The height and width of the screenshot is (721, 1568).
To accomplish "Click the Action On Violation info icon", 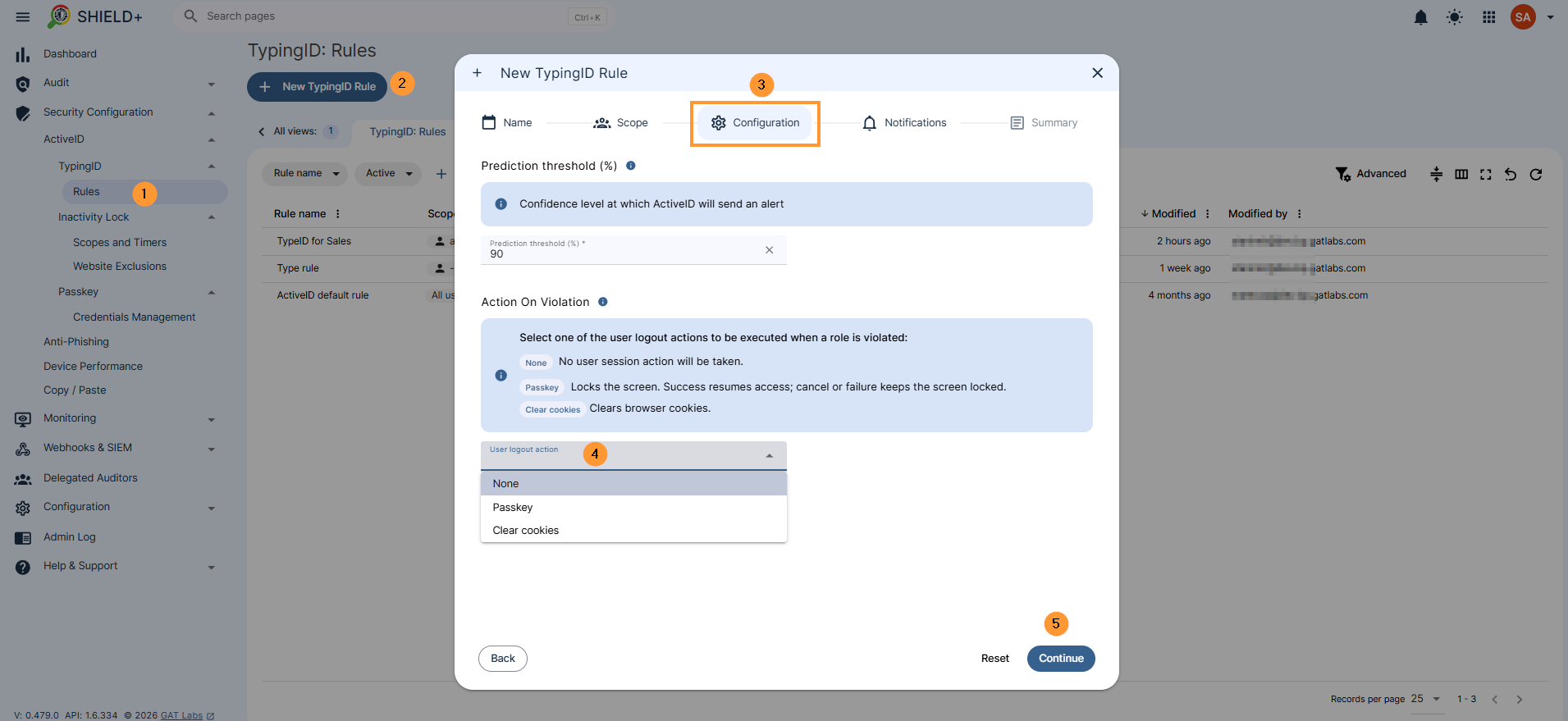I will (x=603, y=302).
